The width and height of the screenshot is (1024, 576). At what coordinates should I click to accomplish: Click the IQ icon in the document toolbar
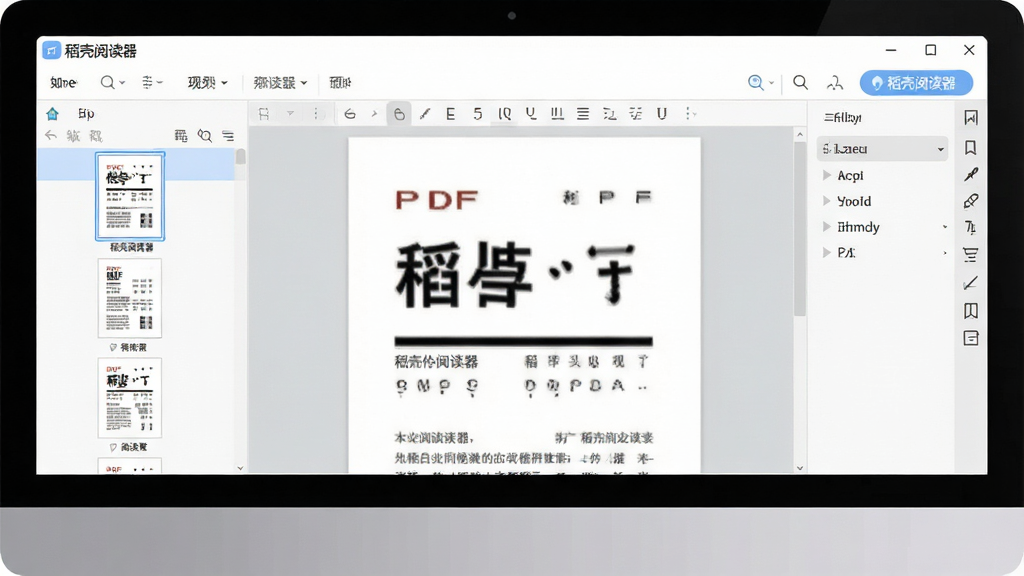[x=505, y=114]
